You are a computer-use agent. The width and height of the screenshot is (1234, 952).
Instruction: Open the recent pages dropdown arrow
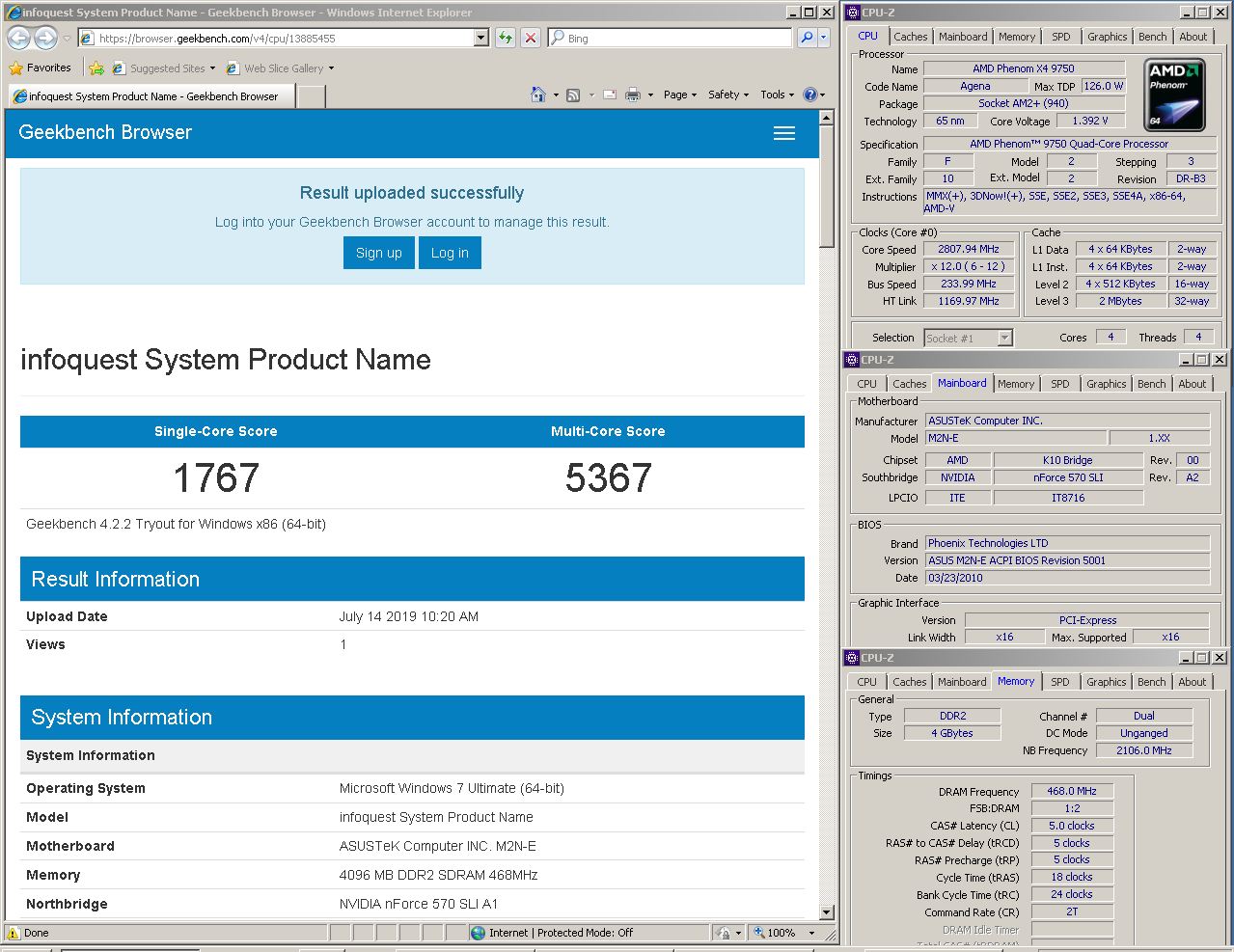(67, 39)
